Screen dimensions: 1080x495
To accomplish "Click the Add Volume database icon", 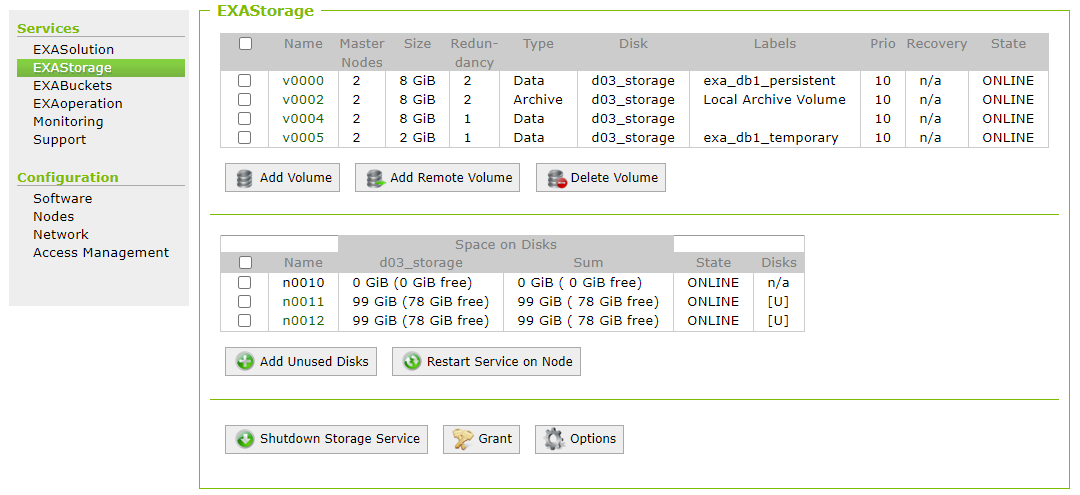I will [245, 178].
